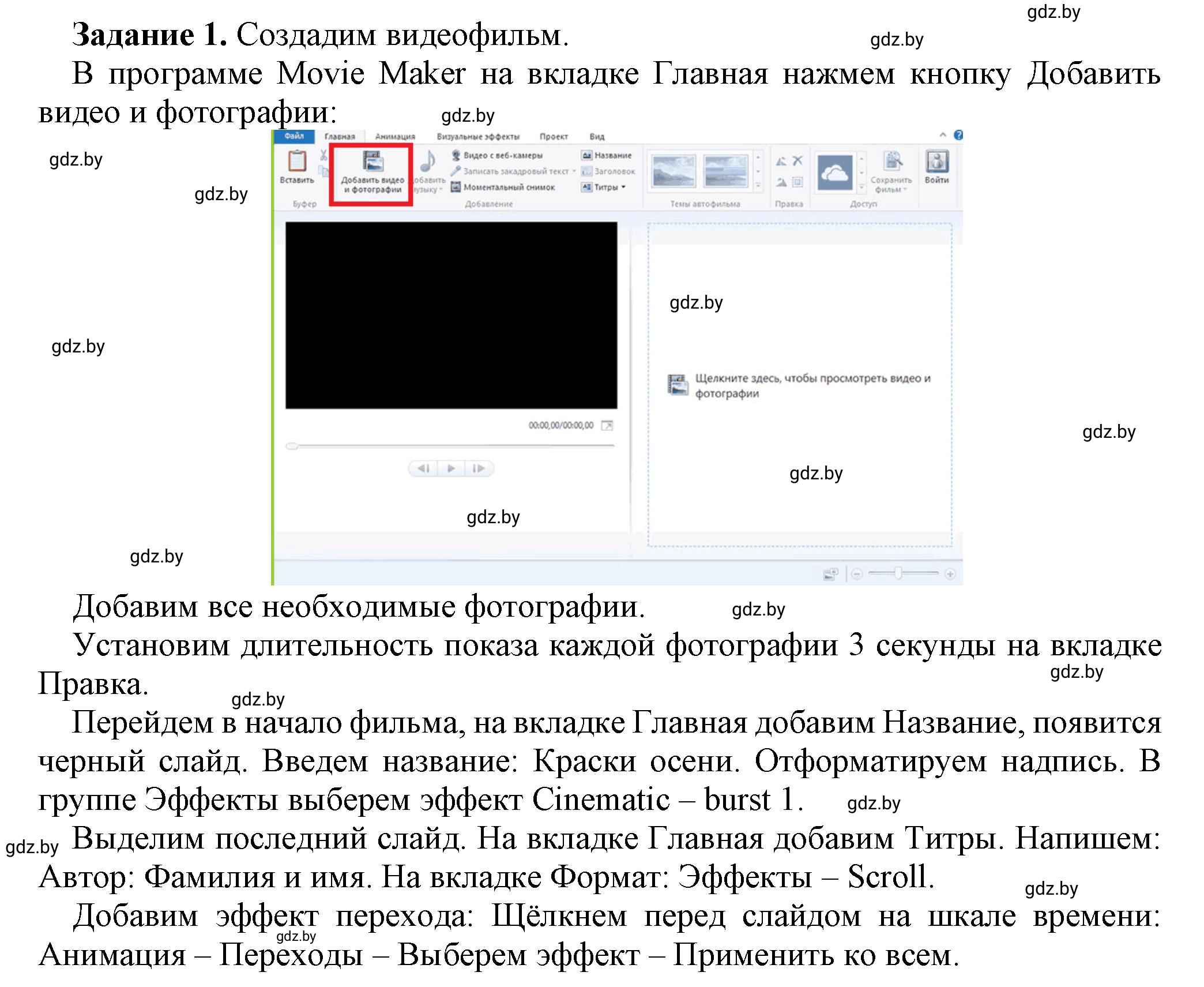Screen dimensions: 1204x987
Task: Click the rotate left icon
Action: click(781, 162)
